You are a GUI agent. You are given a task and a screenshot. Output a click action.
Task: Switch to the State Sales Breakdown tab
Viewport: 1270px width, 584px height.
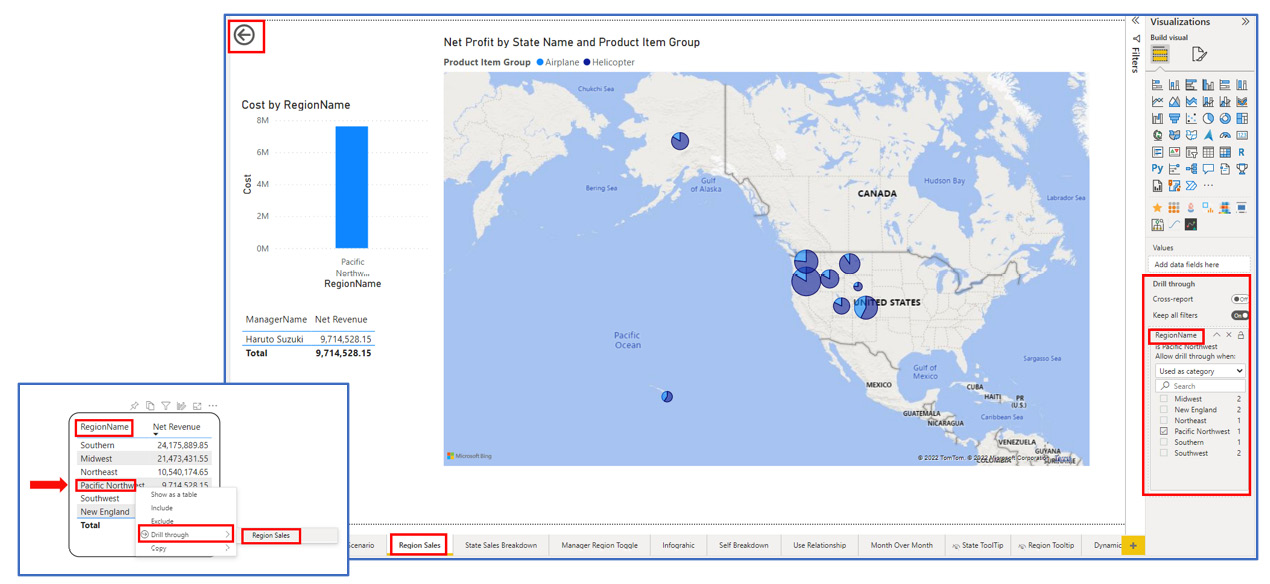[x=501, y=545]
